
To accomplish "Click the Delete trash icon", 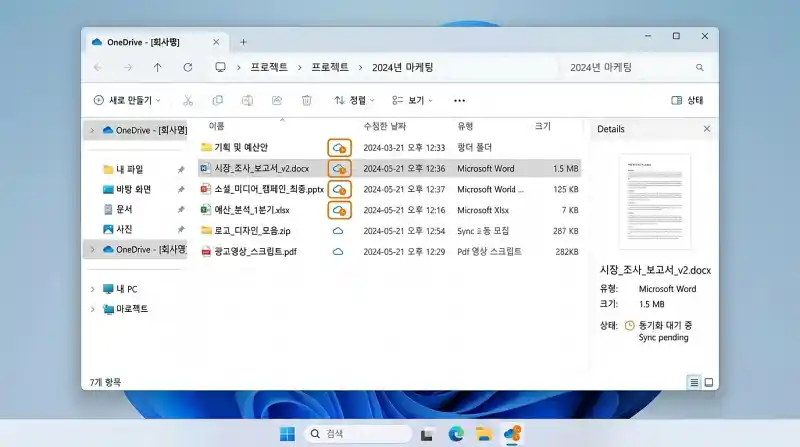I will point(307,101).
